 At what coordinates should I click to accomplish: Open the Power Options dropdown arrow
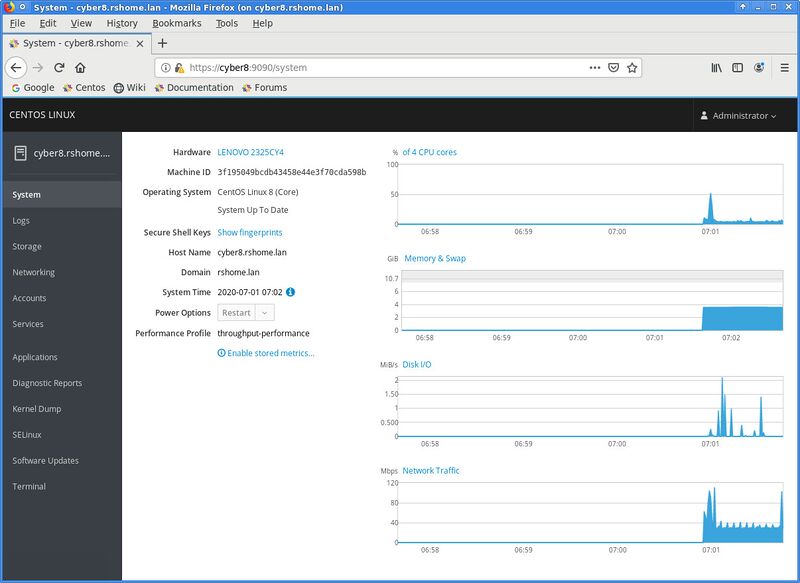pos(265,313)
